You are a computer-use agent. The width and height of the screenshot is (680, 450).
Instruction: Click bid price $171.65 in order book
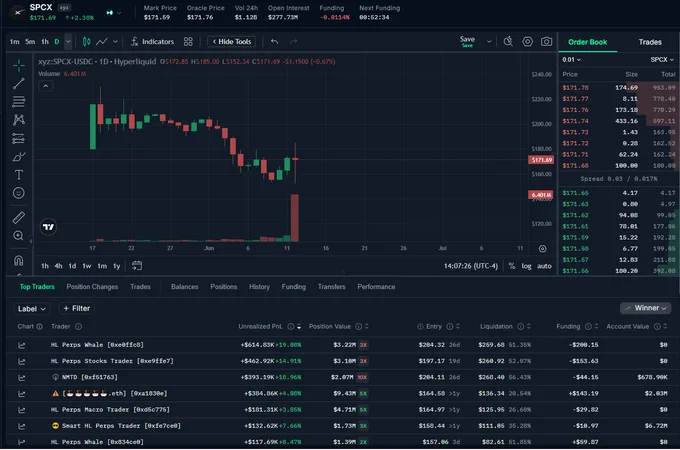(575, 193)
